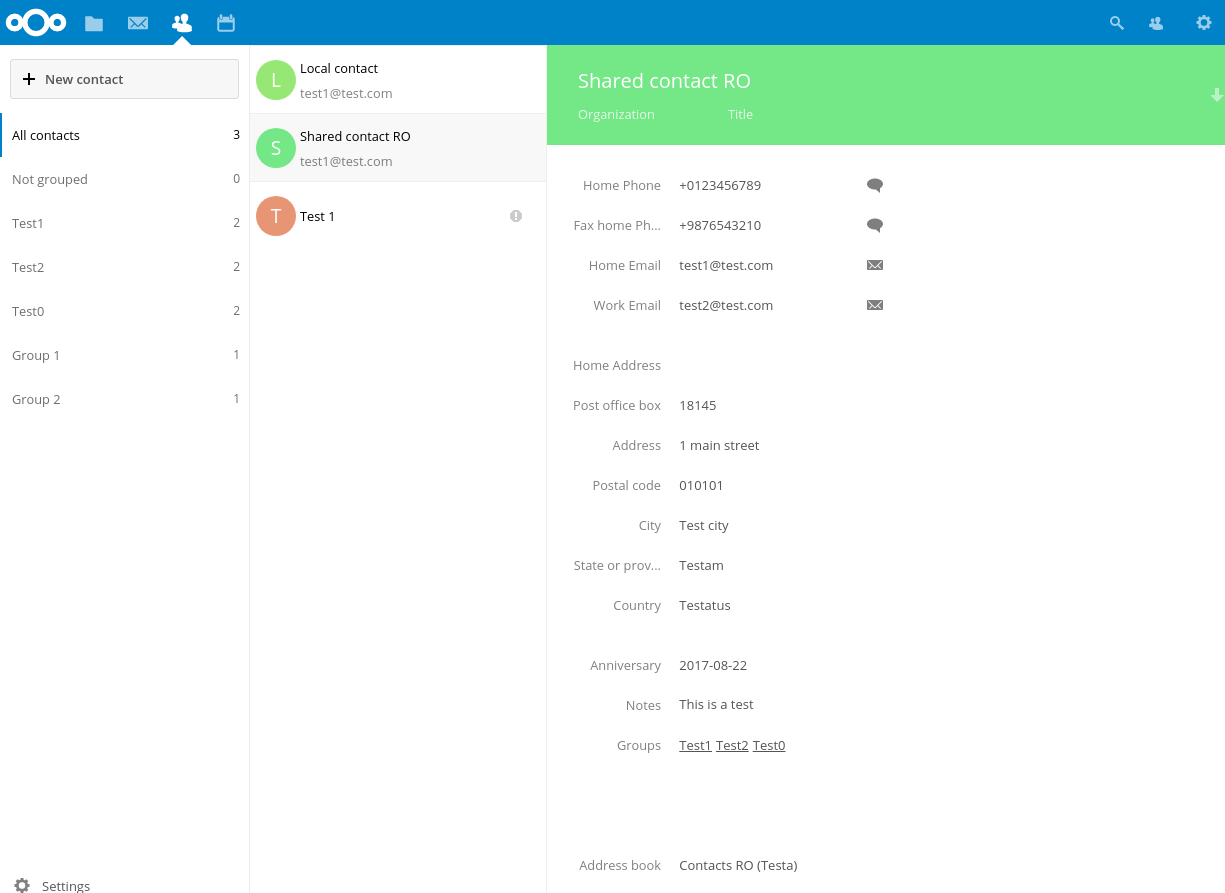Select All contacts group
1225x893 pixels.
[124, 135]
